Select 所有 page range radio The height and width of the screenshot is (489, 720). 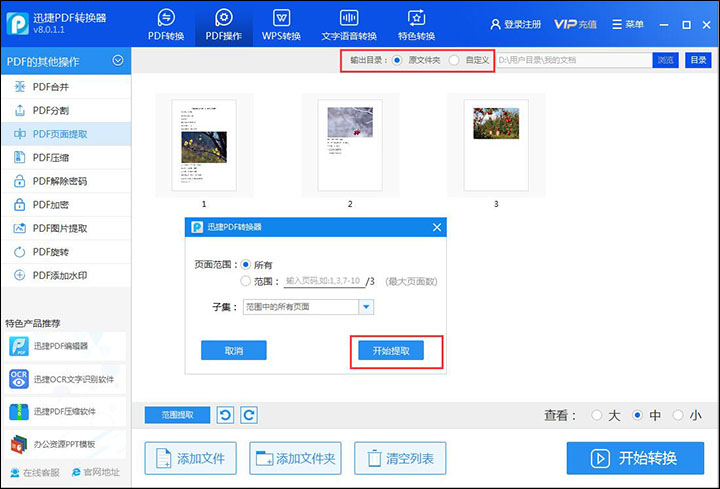(246, 264)
